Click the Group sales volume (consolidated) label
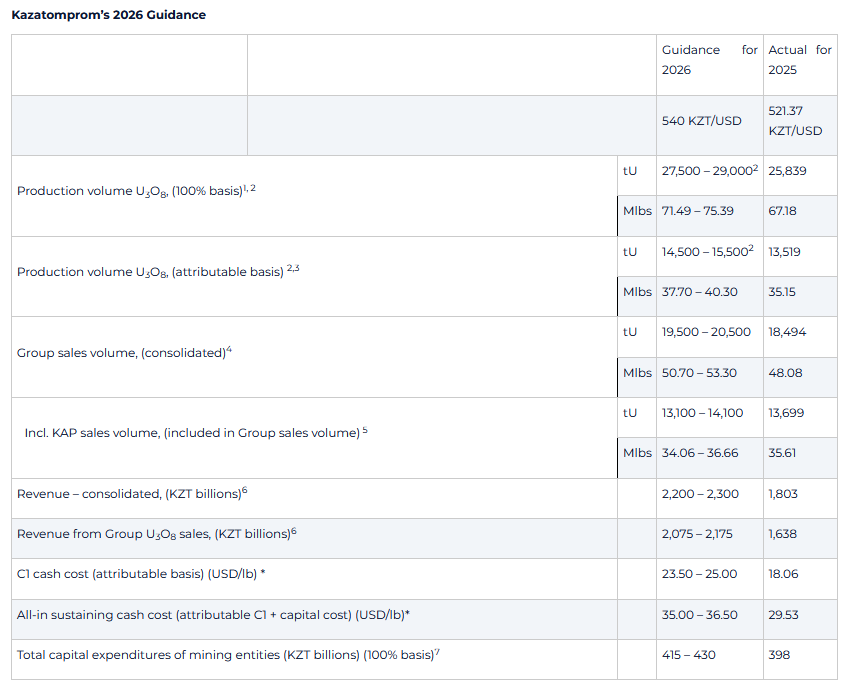The image size is (851, 683). click(x=124, y=352)
